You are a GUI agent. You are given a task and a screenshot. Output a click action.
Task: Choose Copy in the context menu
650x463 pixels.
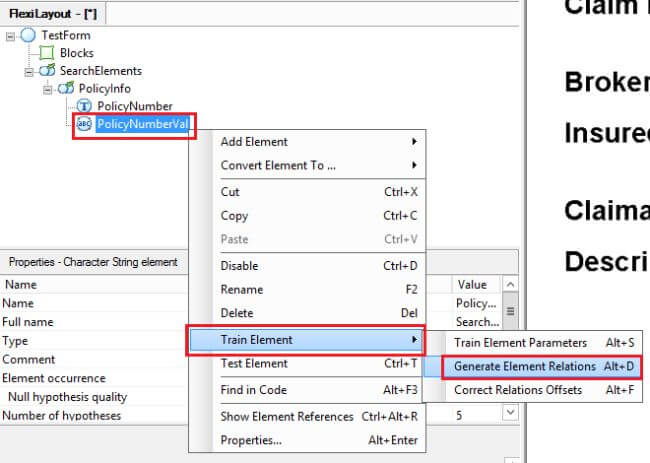pyautogui.click(x=307, y=216)
